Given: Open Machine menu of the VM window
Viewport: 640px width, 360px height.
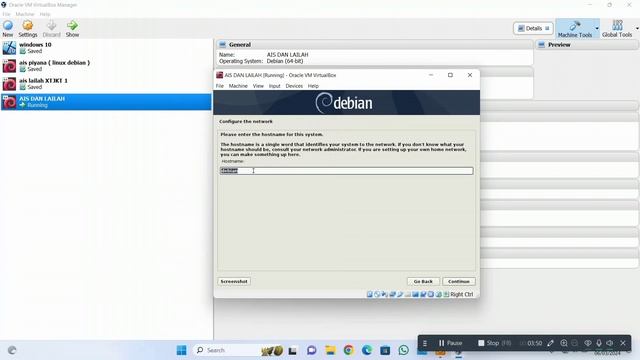Looking at the screenshot, I should [x=238, y=86].
